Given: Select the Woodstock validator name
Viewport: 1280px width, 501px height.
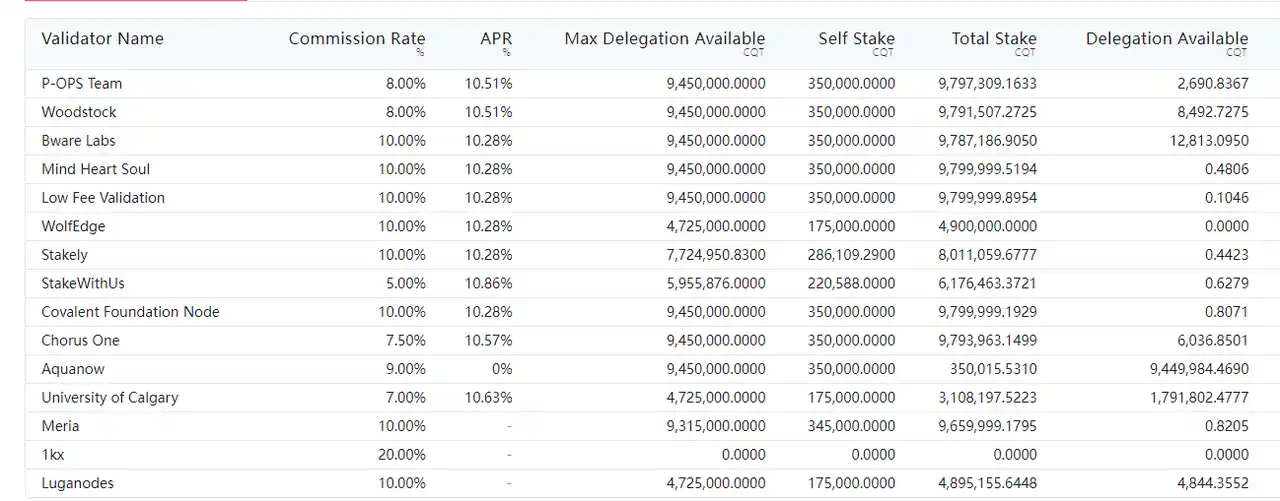Looking at the screenshot, I should [x=79, y=112].
